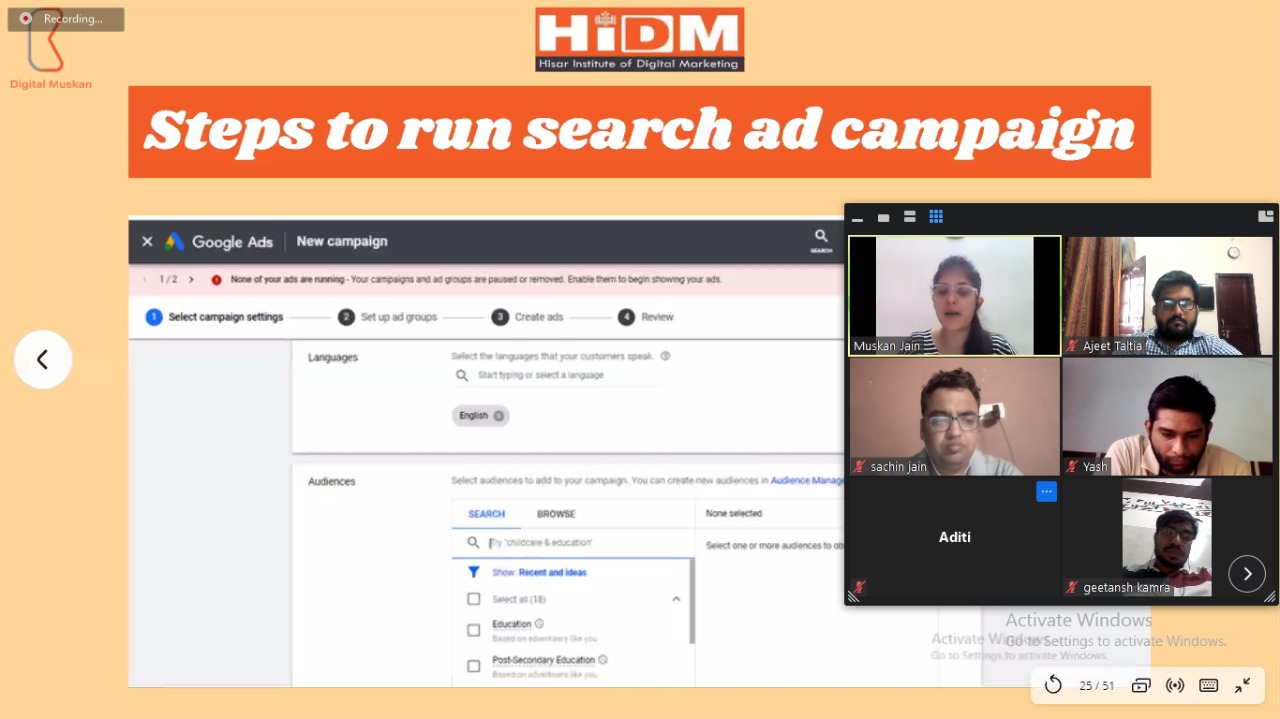Open the presentation autoplay icon
1280x719 pixels.
1141,685
